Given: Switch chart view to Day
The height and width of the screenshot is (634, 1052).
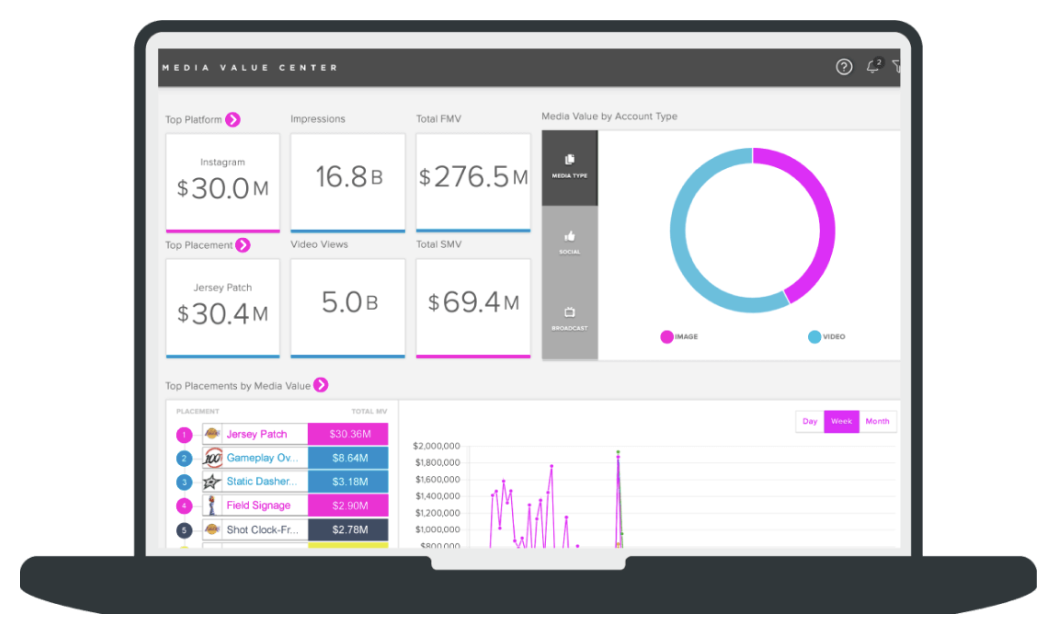Looking at the screenshot, I should [x=810, y=421].
